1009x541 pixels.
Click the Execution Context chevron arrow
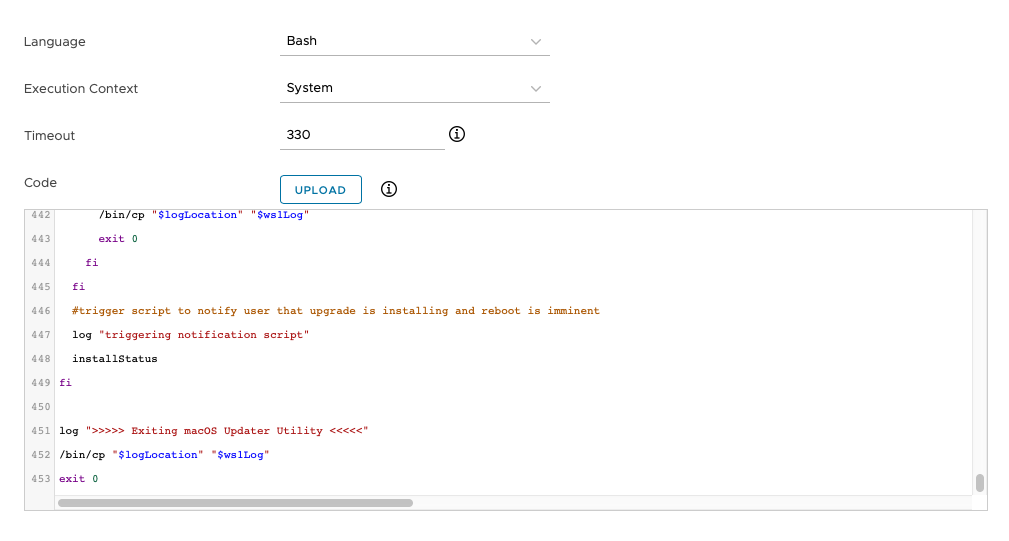click(x=535, y=89)
